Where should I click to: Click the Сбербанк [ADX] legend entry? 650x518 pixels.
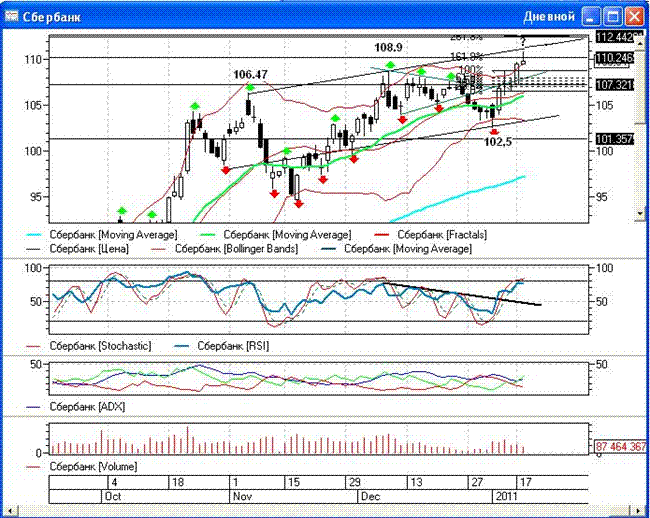[x=75, y=407]
